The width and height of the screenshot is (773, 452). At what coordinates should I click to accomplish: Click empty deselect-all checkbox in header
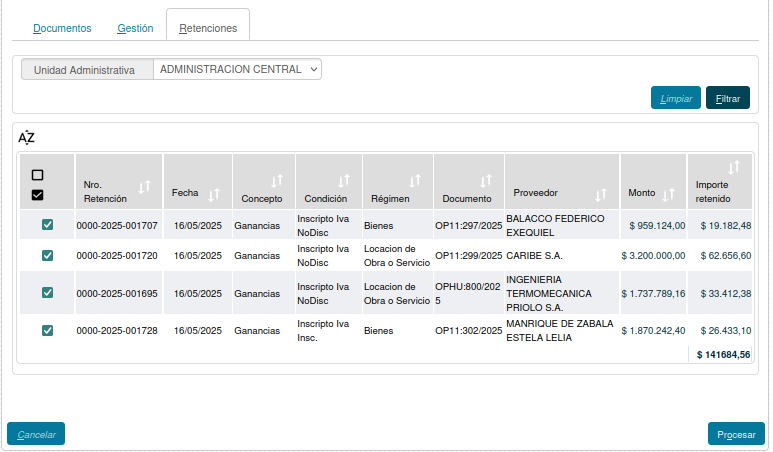(x=38, y=175)
